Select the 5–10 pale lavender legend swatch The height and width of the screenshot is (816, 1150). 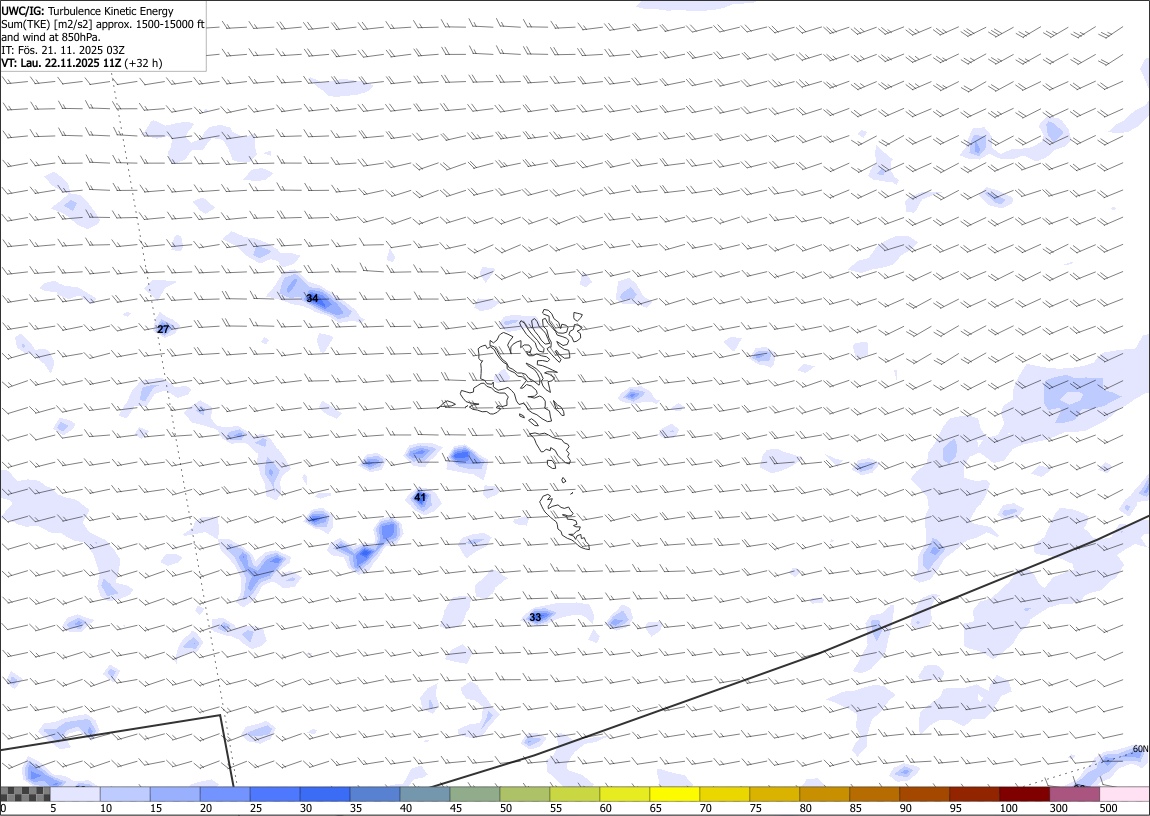click(75, 794)
